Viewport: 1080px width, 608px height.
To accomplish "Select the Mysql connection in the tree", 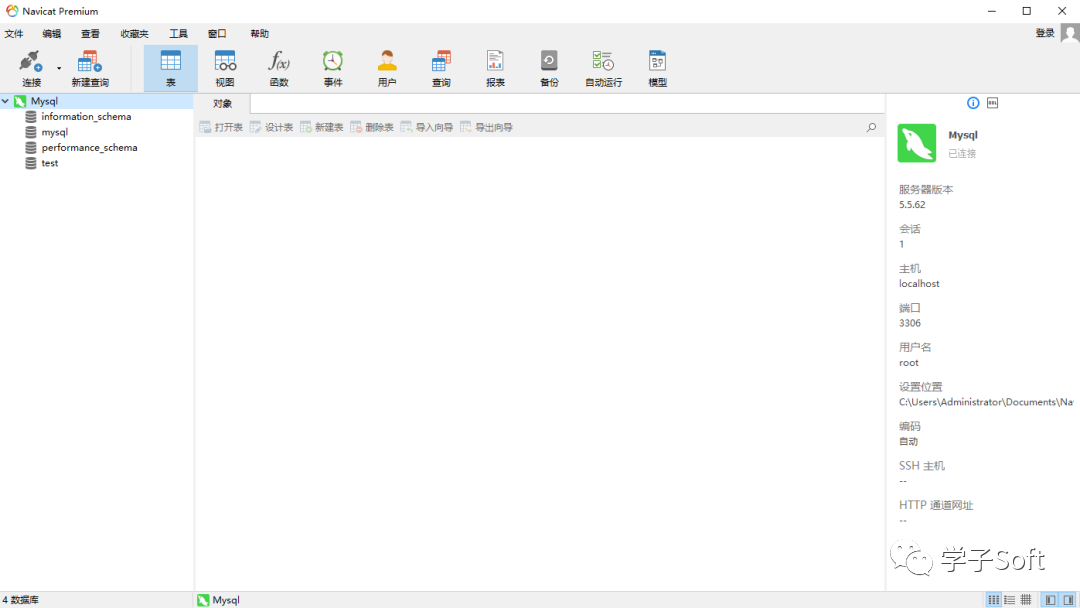I will pos(44,101).
